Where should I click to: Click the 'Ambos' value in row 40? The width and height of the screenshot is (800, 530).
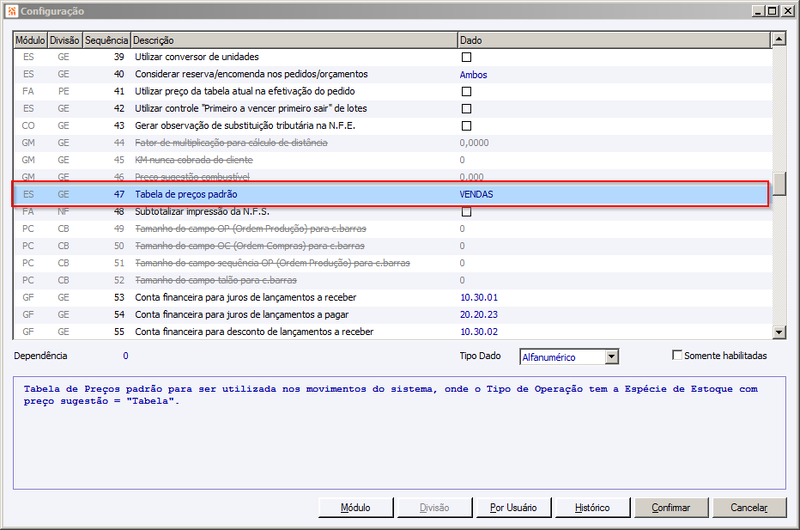[x=473, y=74]
